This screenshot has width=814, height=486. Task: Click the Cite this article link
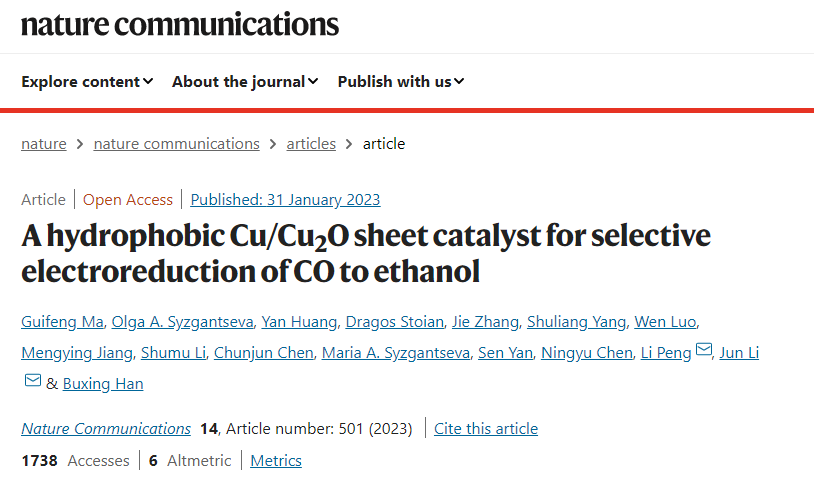point(486,429)
